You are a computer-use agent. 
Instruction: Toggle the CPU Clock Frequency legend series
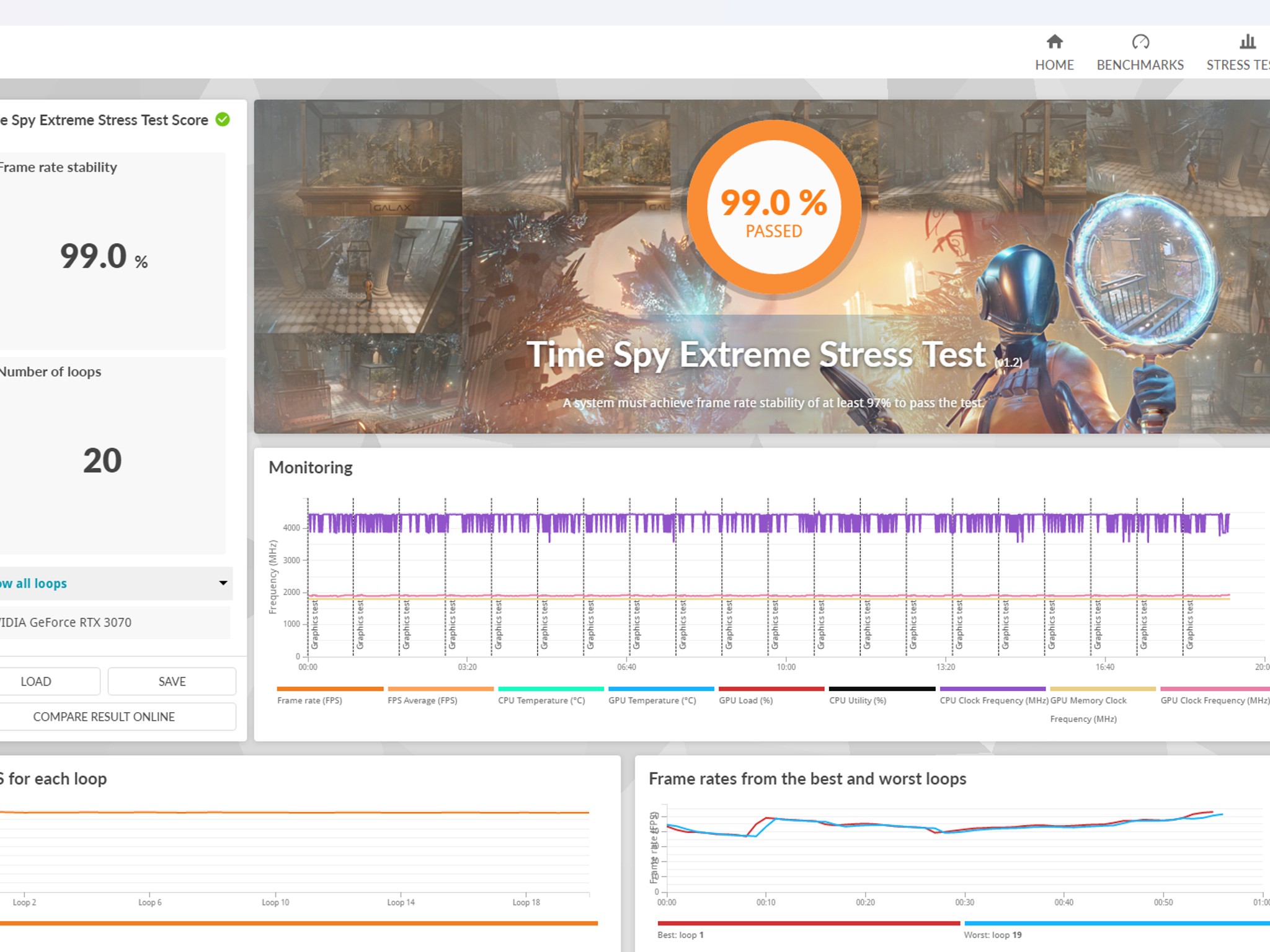click(993, 700)
